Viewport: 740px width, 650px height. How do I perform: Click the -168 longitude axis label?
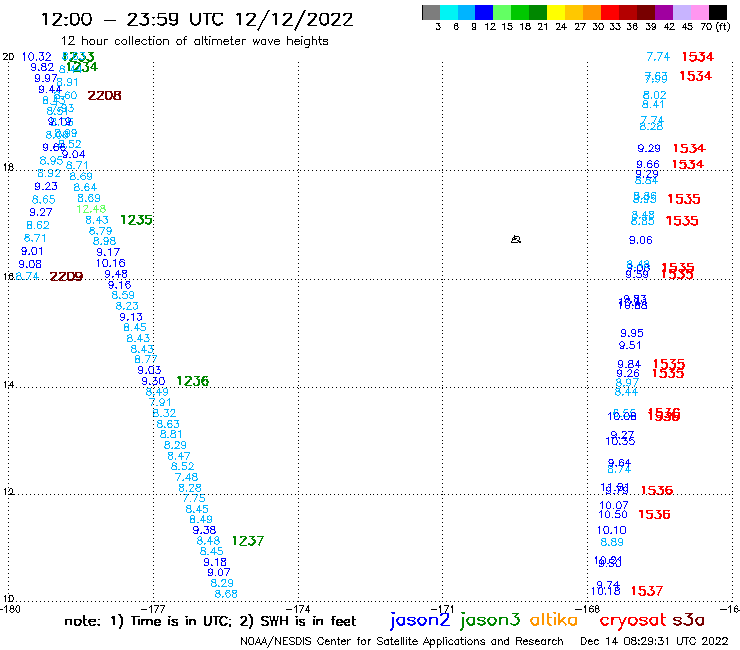coord(589,609)
